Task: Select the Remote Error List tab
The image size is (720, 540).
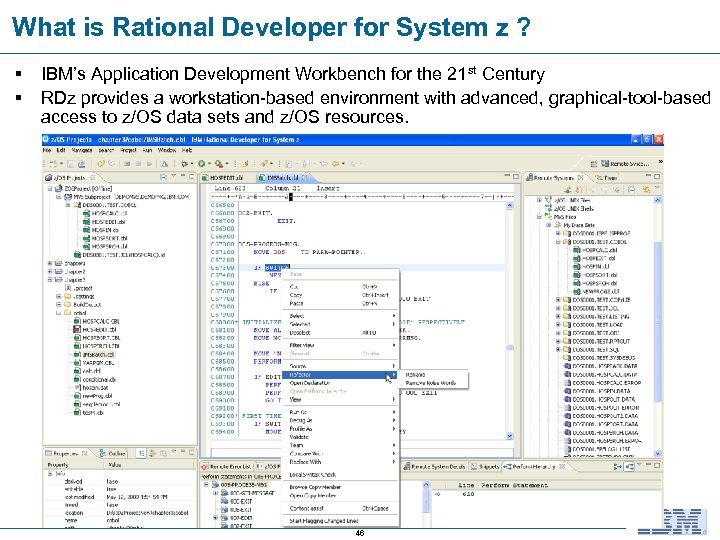Action: coord(229,466)
